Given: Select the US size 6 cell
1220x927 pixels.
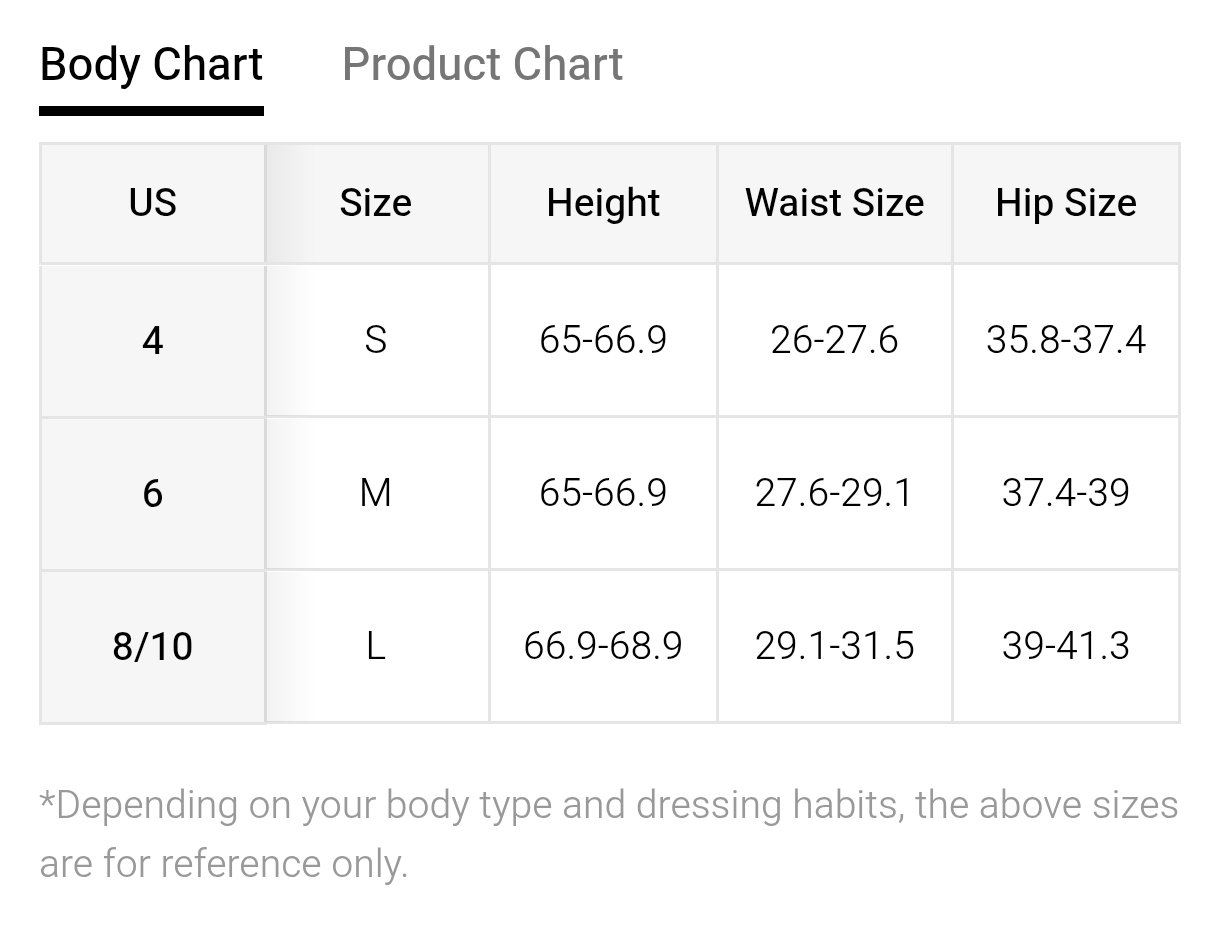Looking at the screenshot, I should coord(153,493).
